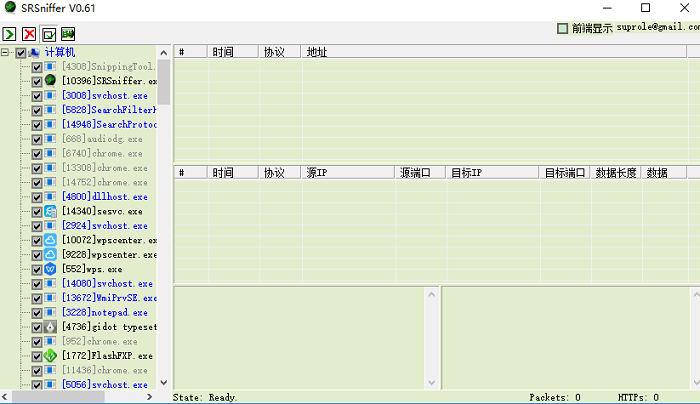Click the red X clear toolbar icon
Screen dimensions: 700x404
pos(29,33)
